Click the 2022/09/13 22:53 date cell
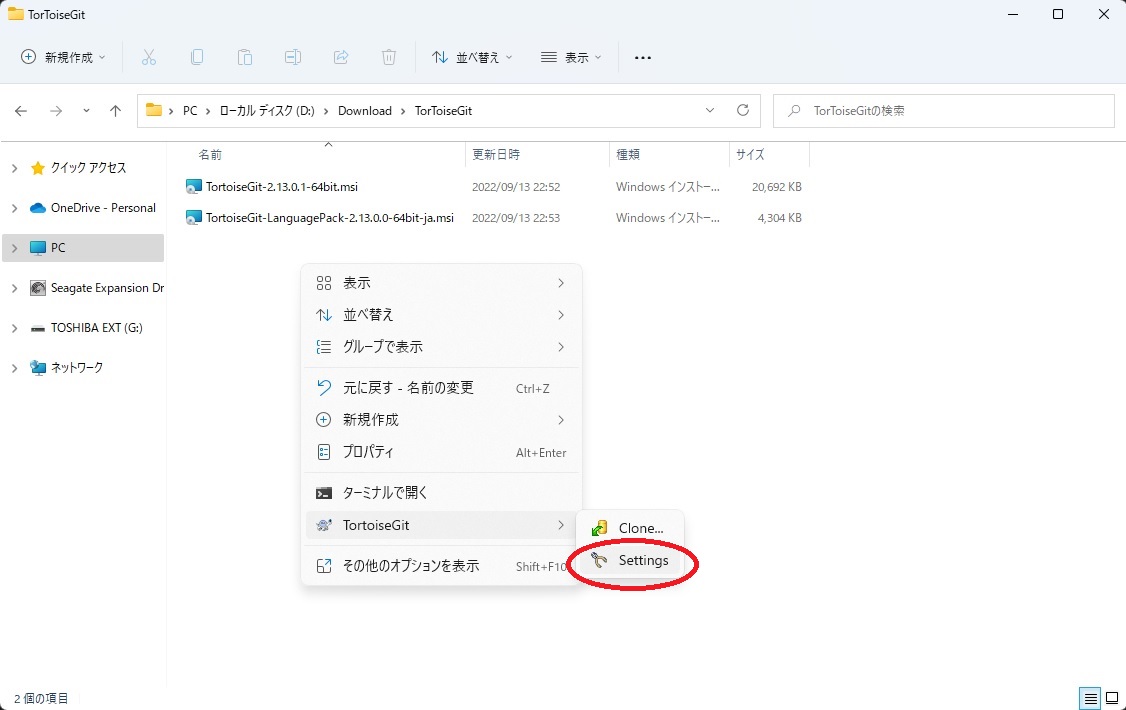1126x710 pixels. 516,218
